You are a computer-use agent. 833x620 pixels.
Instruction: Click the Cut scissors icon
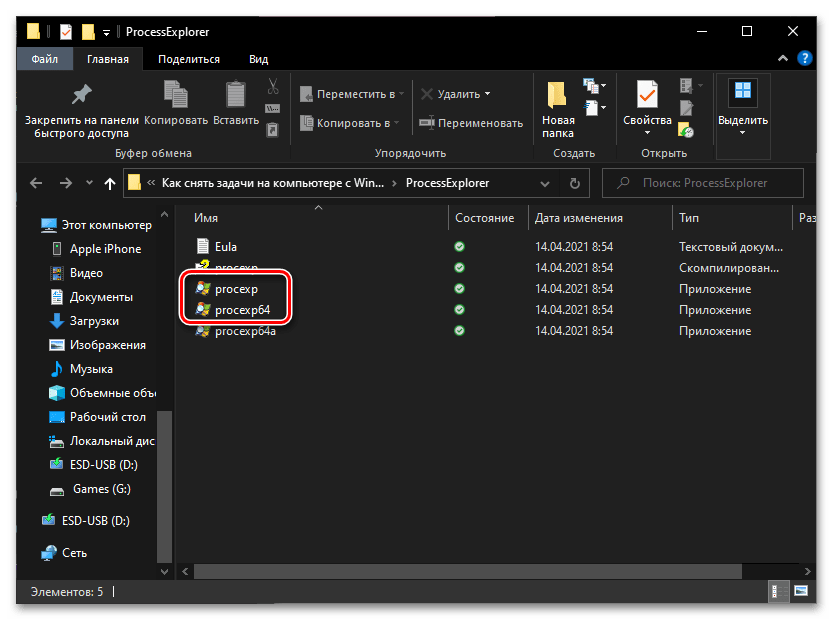coord(272,85)
